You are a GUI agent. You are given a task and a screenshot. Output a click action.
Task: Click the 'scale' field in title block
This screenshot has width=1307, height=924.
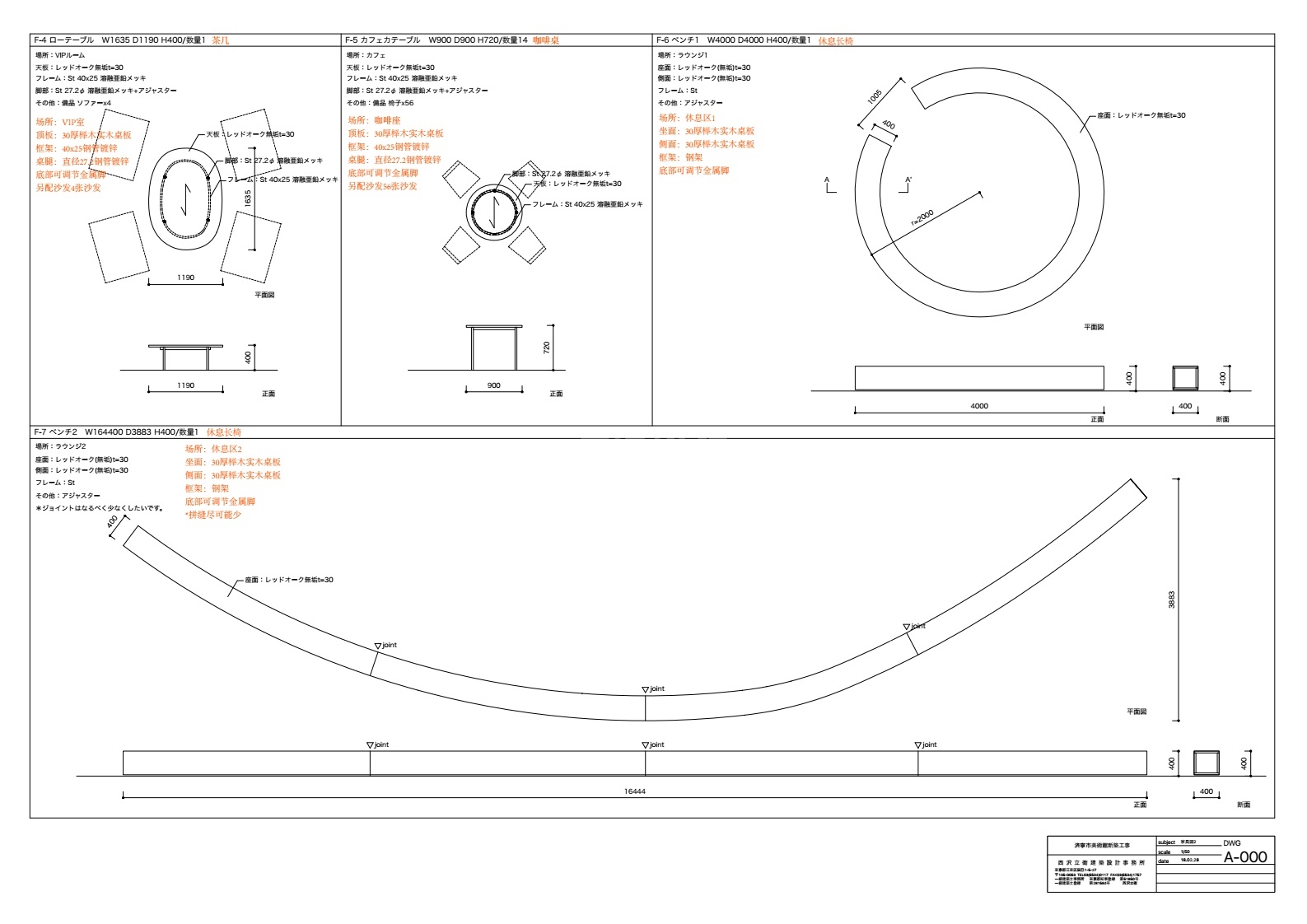[1165, 852]
